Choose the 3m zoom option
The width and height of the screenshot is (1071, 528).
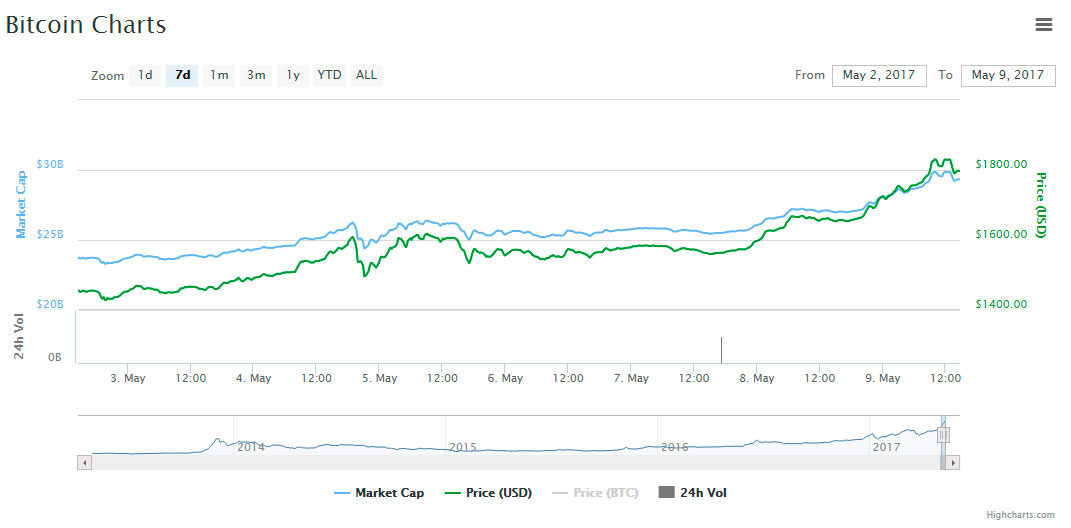coord(256,75)
